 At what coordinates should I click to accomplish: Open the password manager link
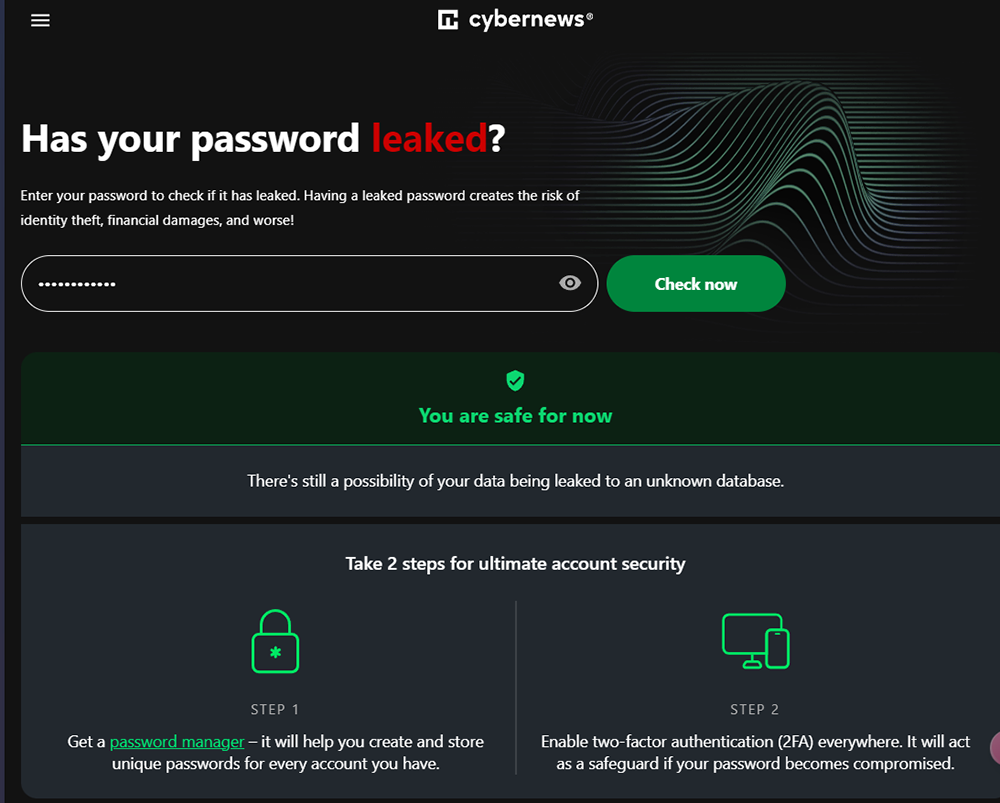click(x=177, y=741)
